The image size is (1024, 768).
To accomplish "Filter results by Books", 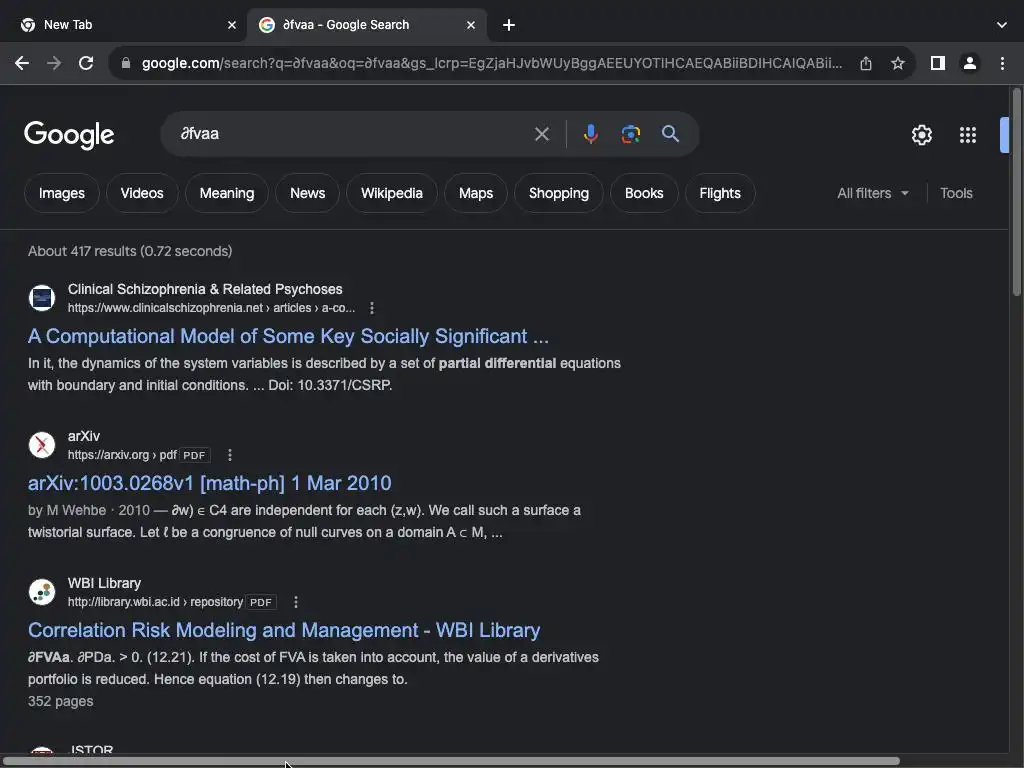I will click(x=644, y=193).
